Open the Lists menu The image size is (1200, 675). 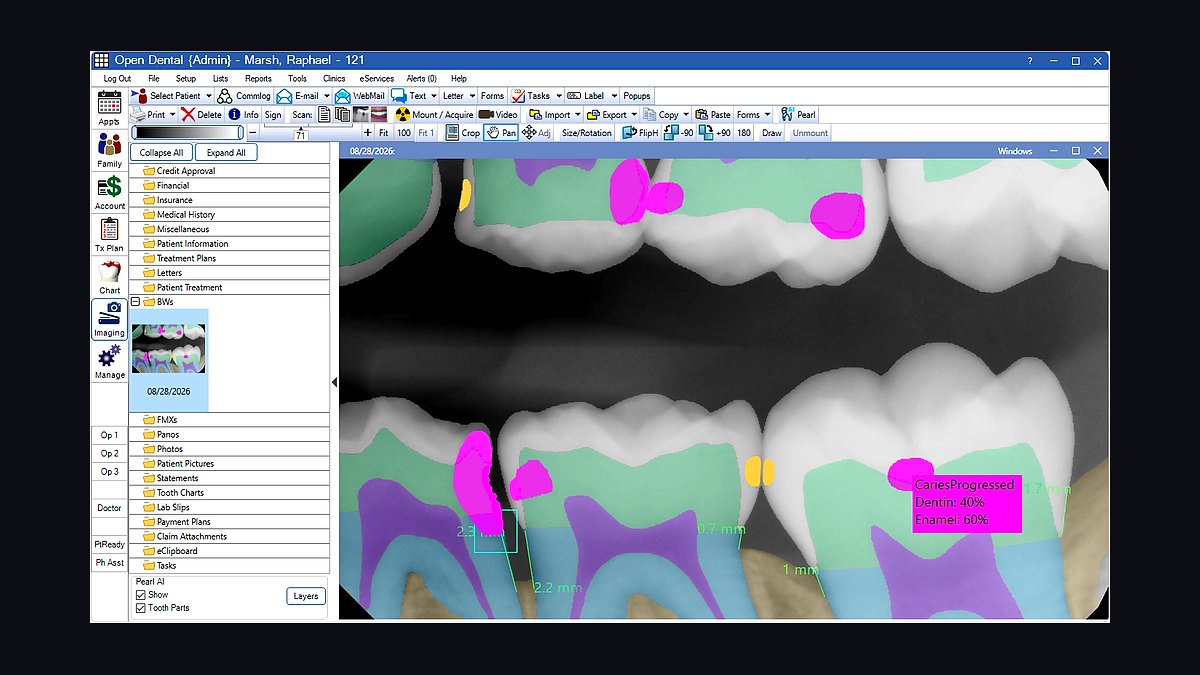220,78
